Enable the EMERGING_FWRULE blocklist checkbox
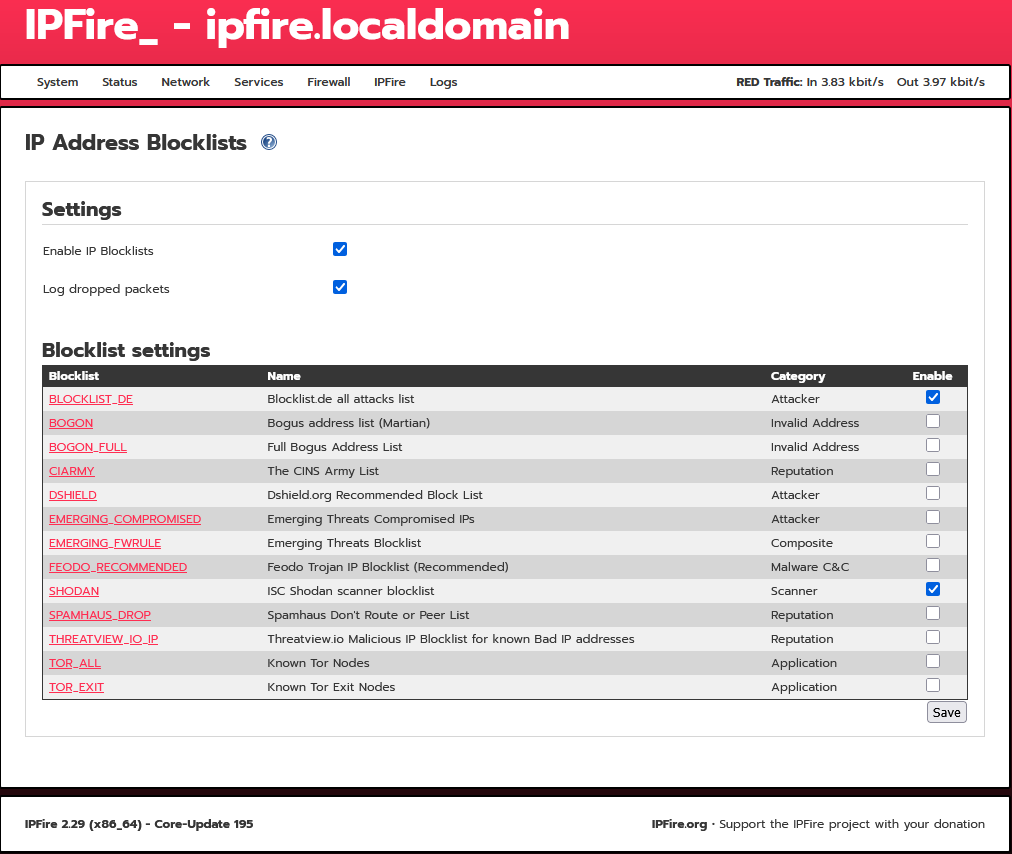 click(933, 541)
